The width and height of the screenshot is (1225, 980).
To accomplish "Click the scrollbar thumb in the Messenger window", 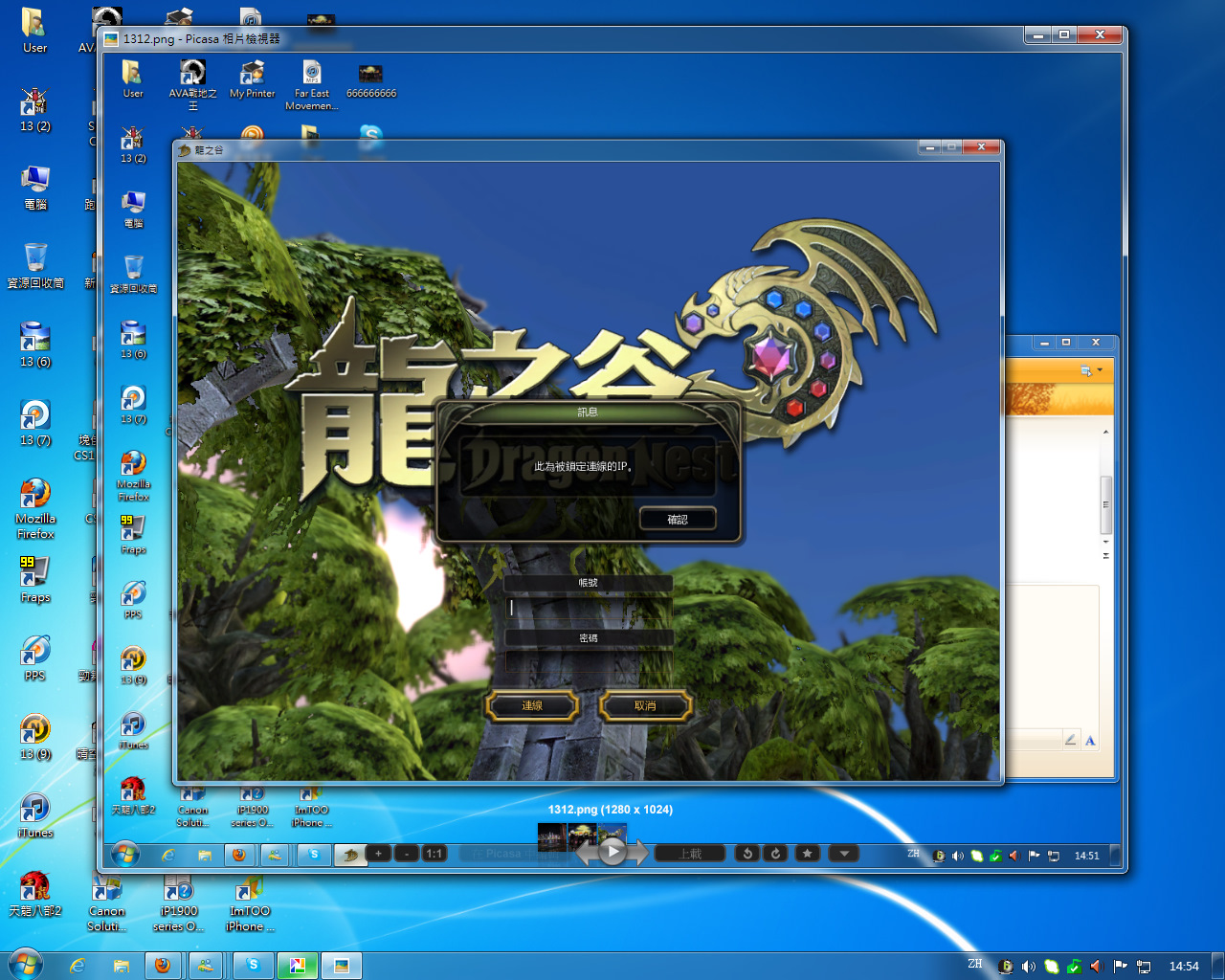I will coord(1105,503).
